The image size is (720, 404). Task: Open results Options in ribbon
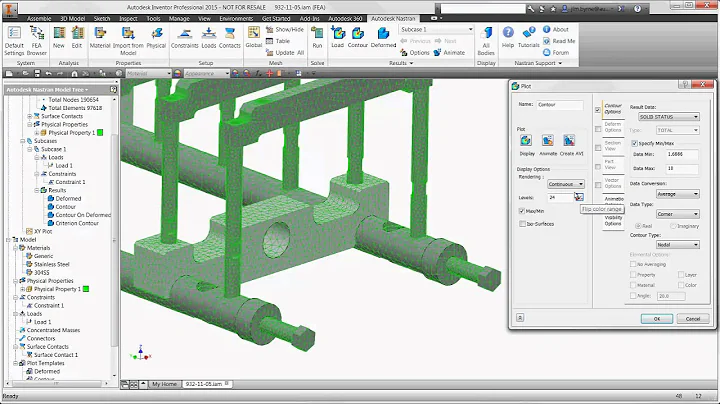(415, 53)
